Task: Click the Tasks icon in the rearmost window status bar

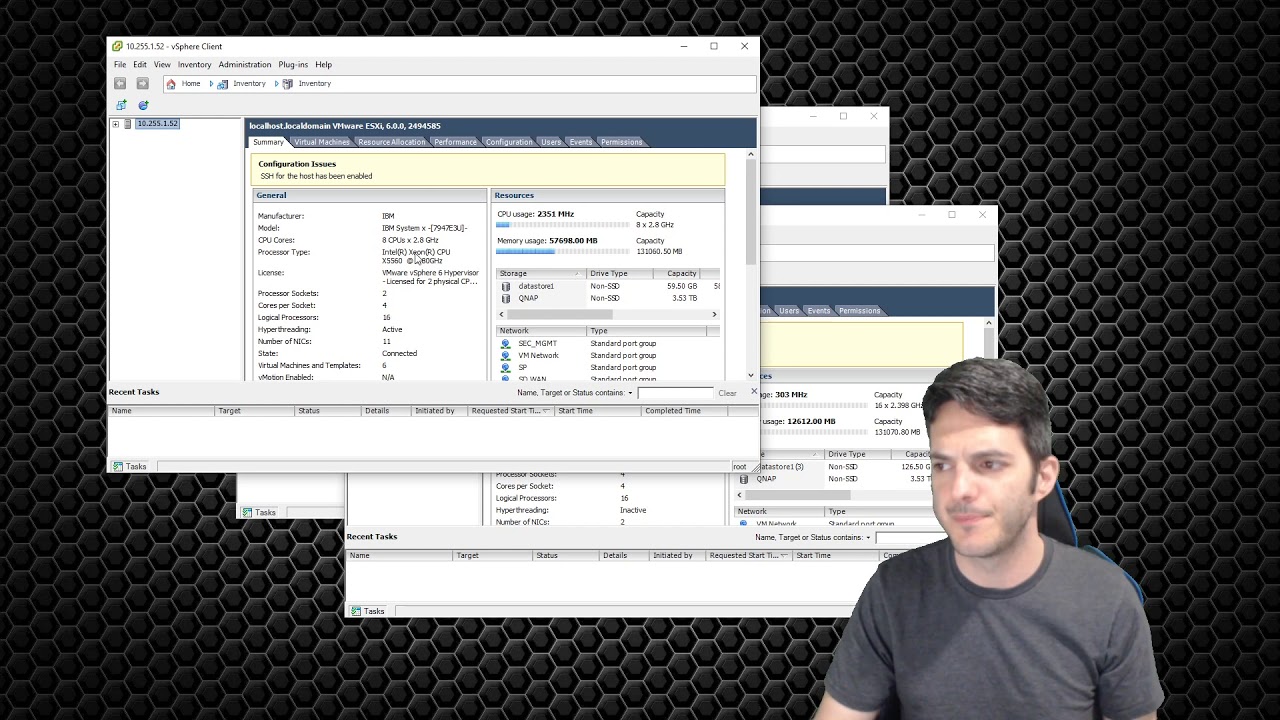Action: [x=247, y=512]
